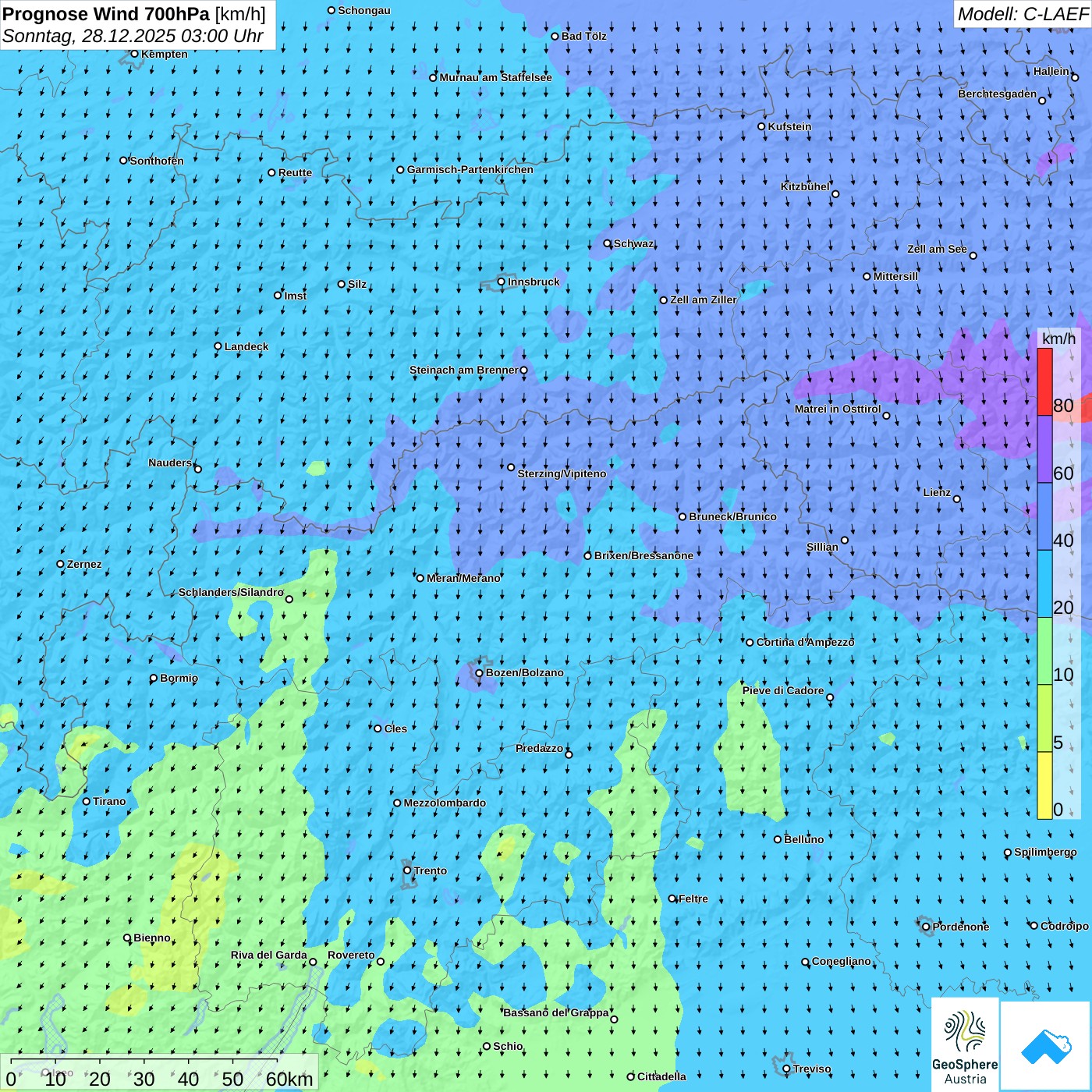
Task: Click the 'Schlanders/Silandro' label
Action: pyautogui.click(x=231, y=592)
